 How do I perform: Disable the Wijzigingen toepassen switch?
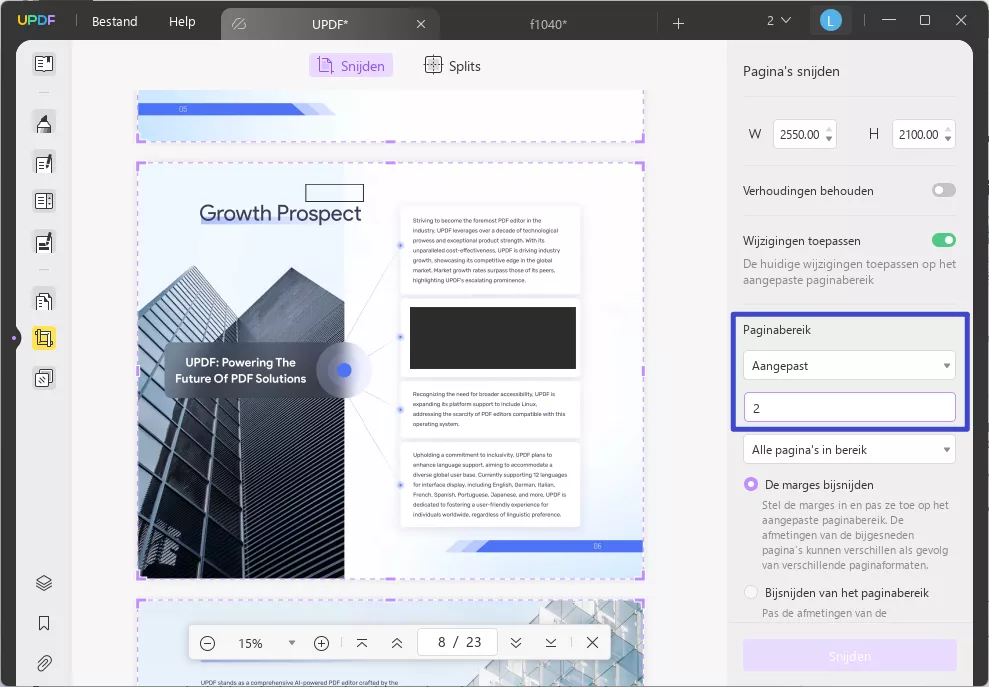tap(942, 240)
